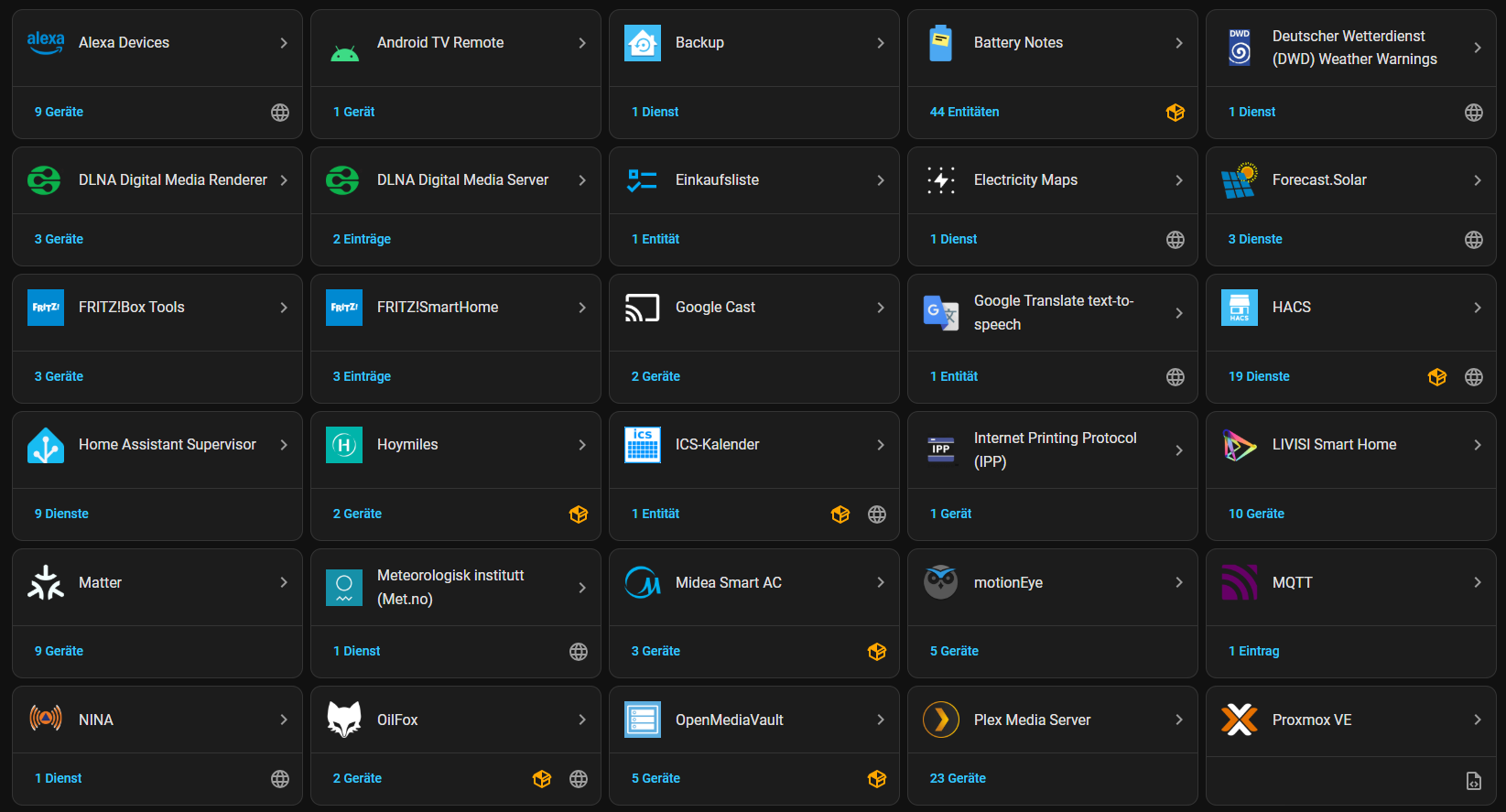
Task: Click the Matter logo icon
Action: pyautogui.click(x=46, y=582)
